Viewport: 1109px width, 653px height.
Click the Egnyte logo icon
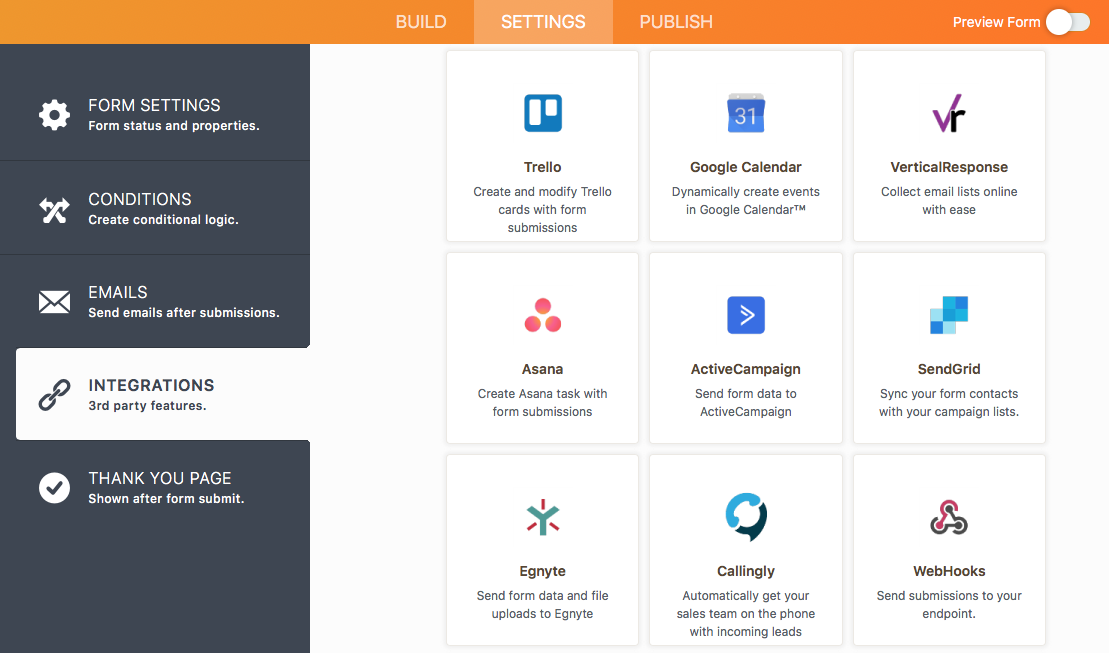pyautogui.click(x=542, y=517)
